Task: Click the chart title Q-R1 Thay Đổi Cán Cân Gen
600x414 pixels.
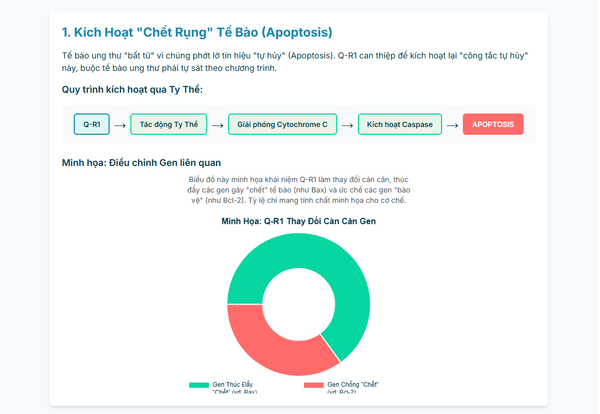Action: tap(298, 220)
